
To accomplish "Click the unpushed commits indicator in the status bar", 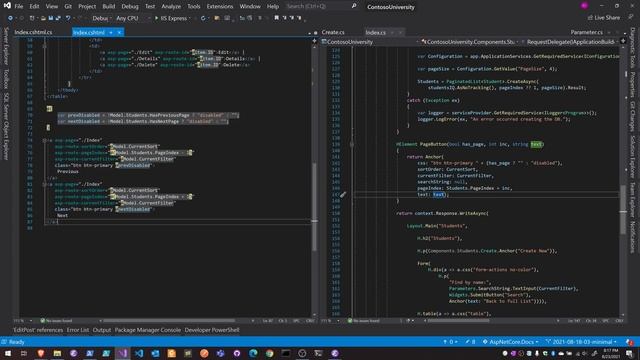I will pyautogui.click(x=450, y=342).
